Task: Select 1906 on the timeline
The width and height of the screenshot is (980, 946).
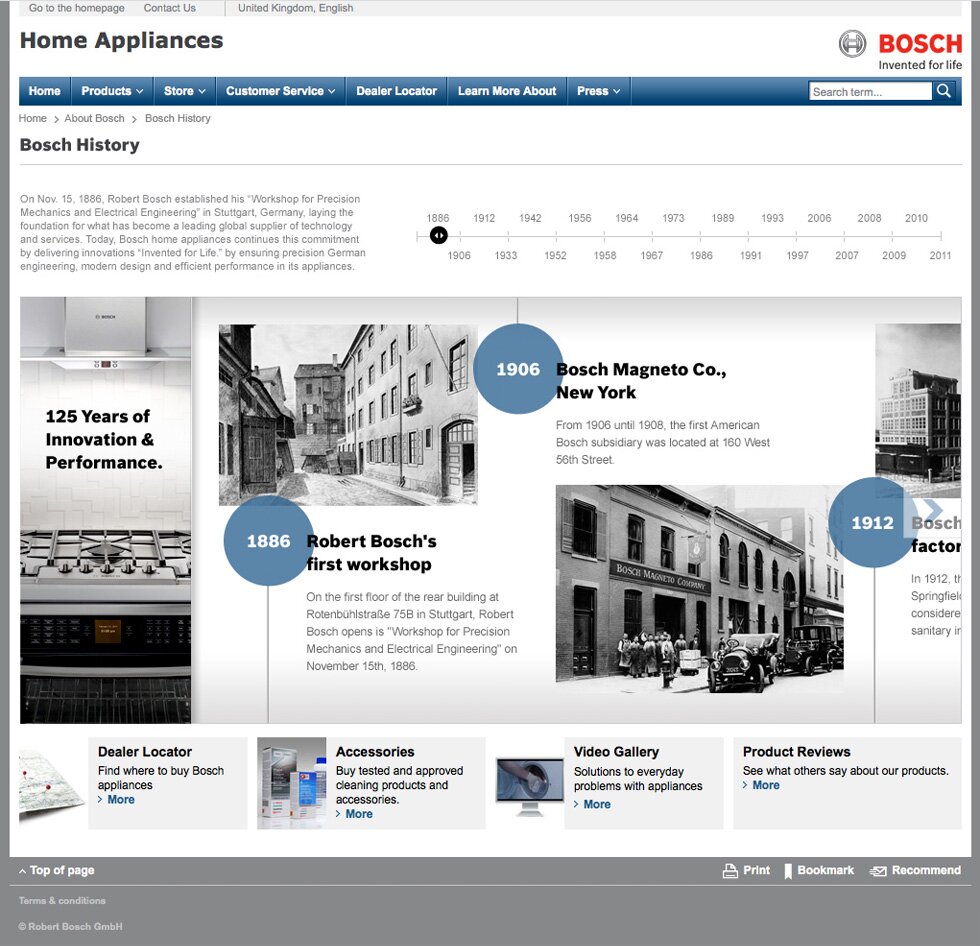Action: tap(459, 256)
